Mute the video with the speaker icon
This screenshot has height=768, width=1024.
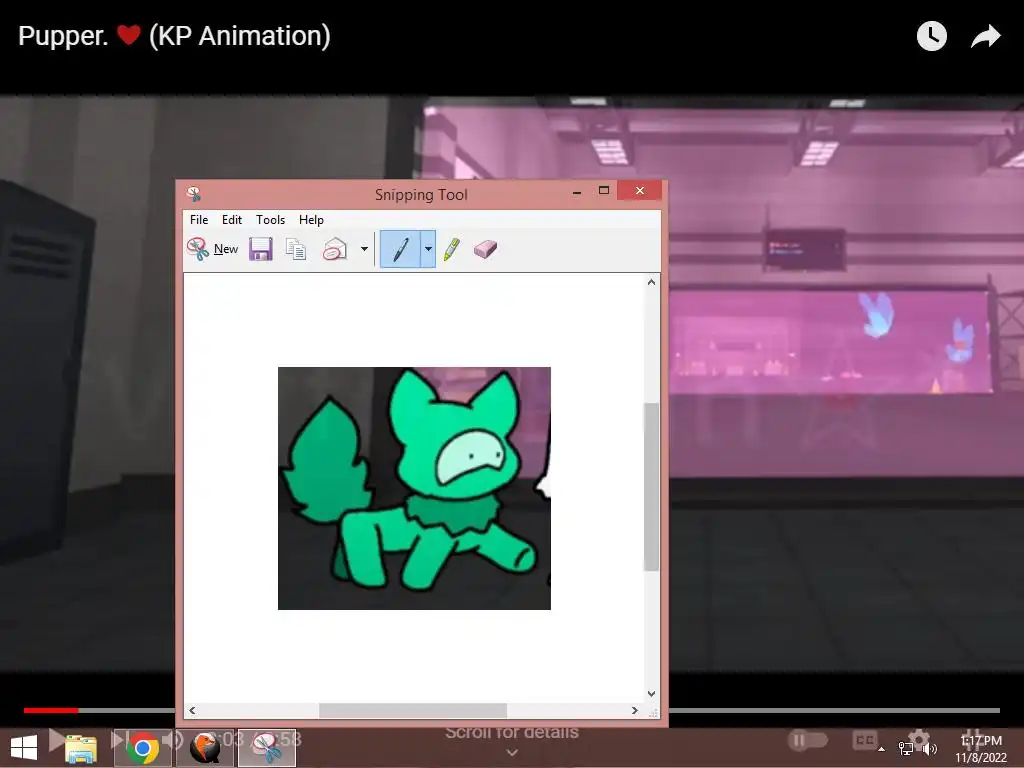click(x=172, y=740)
